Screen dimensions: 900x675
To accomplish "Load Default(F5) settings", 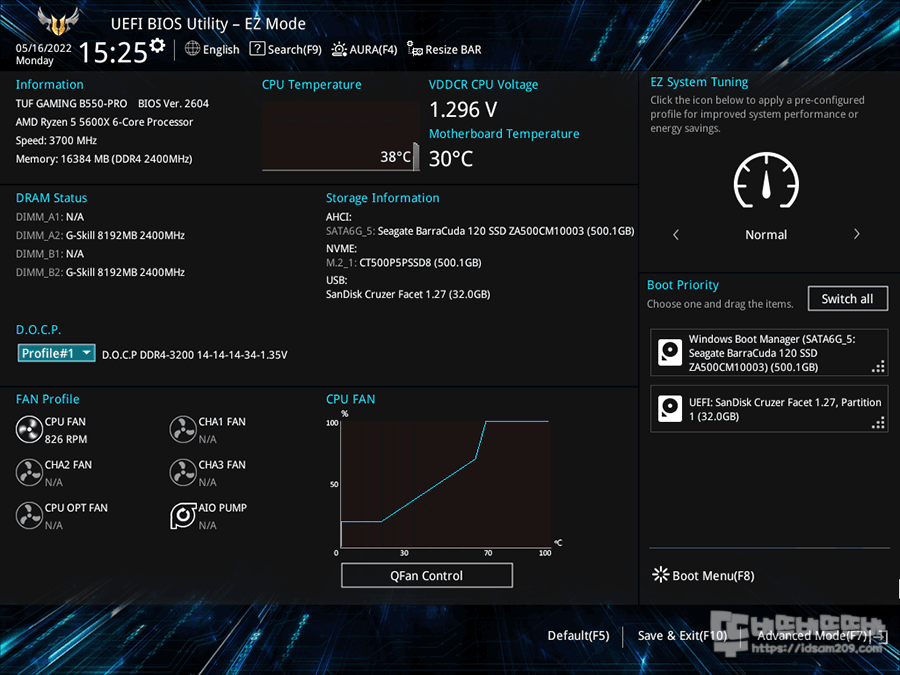I will (x=578, y=635).
